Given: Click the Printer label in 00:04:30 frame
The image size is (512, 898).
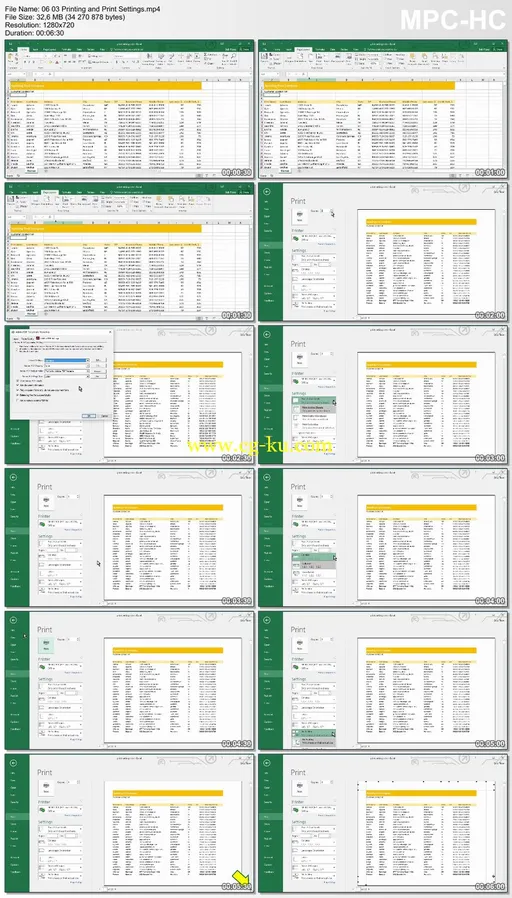Looking at the screenshot, I should (44, 659).
